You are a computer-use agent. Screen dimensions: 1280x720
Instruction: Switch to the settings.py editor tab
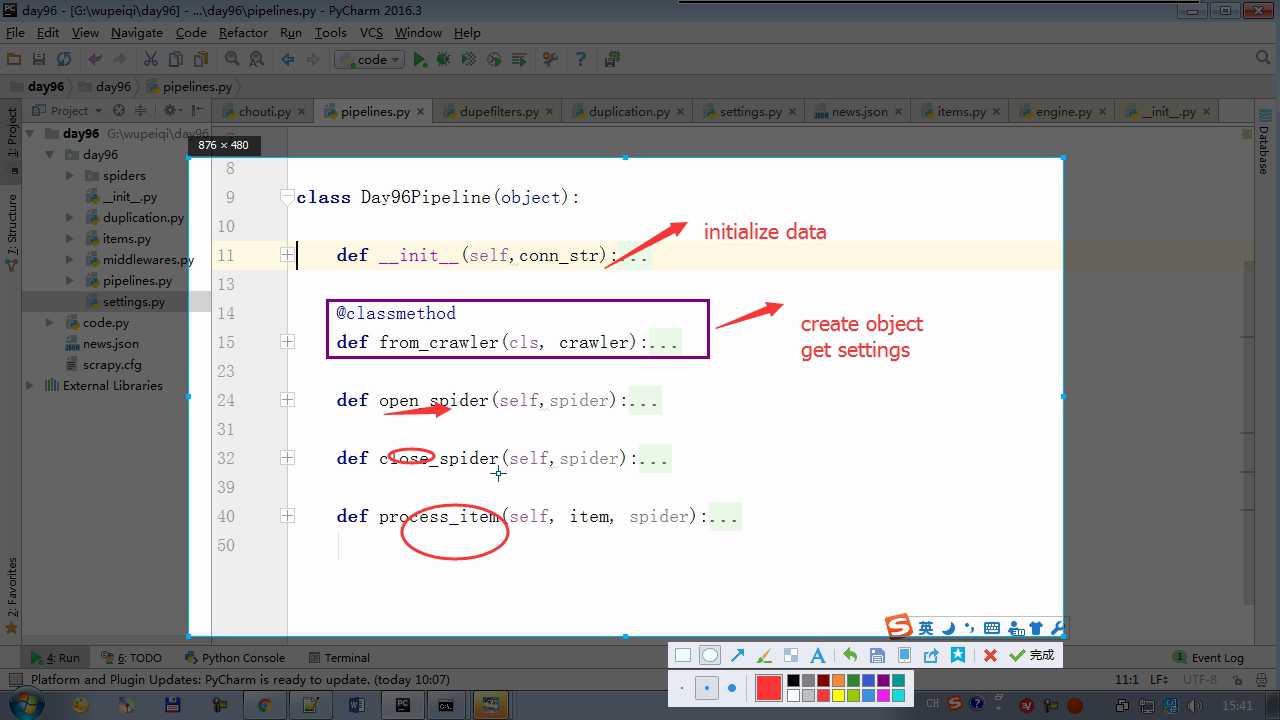click(750, 111)
